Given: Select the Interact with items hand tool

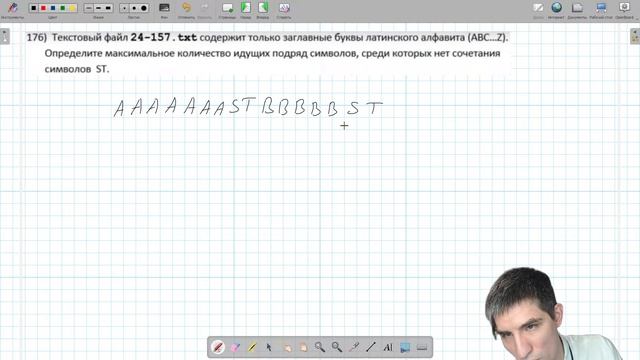Looking at the screenshot, I should [287, 347].
